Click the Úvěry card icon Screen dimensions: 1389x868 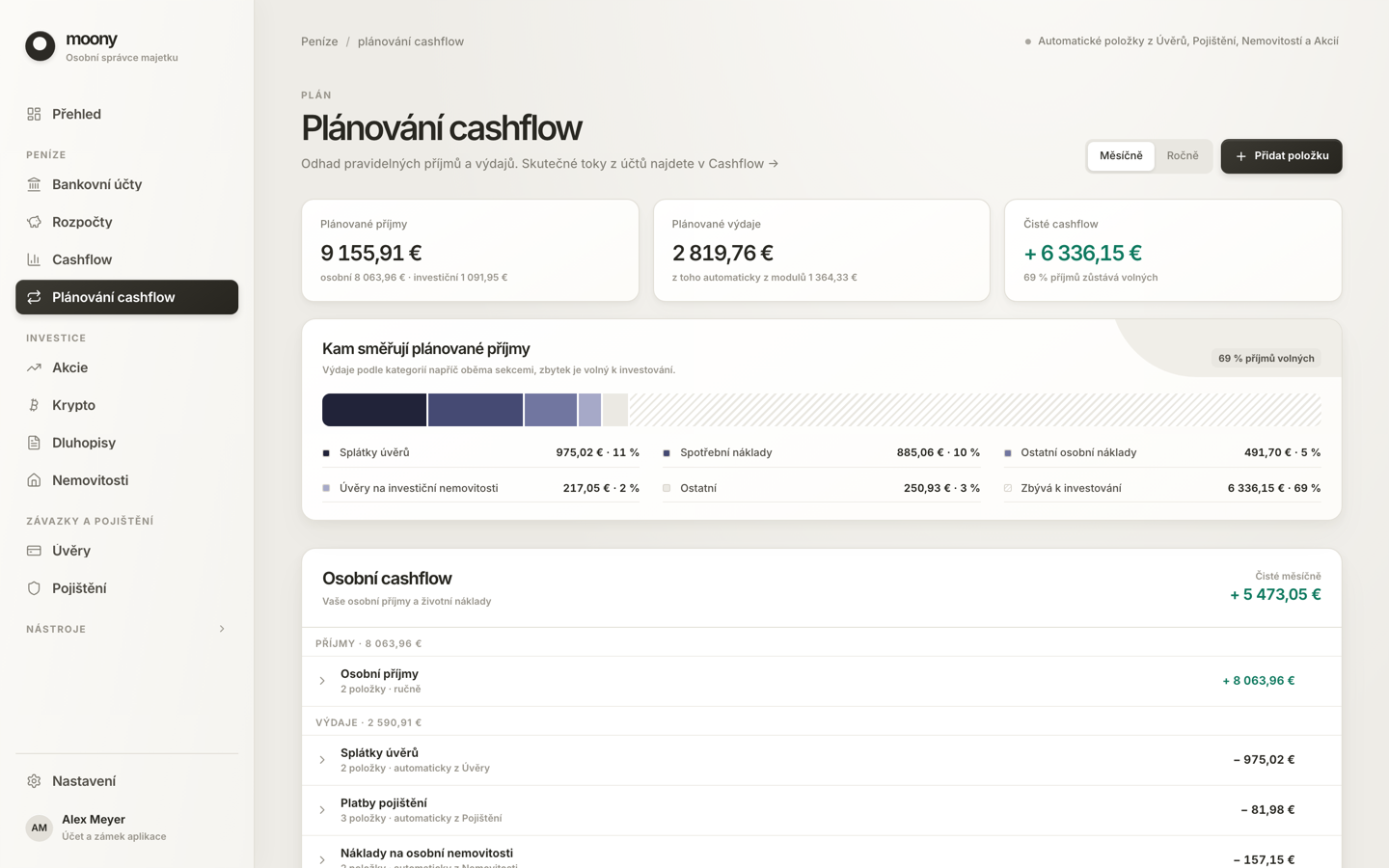tap(34, 551)
